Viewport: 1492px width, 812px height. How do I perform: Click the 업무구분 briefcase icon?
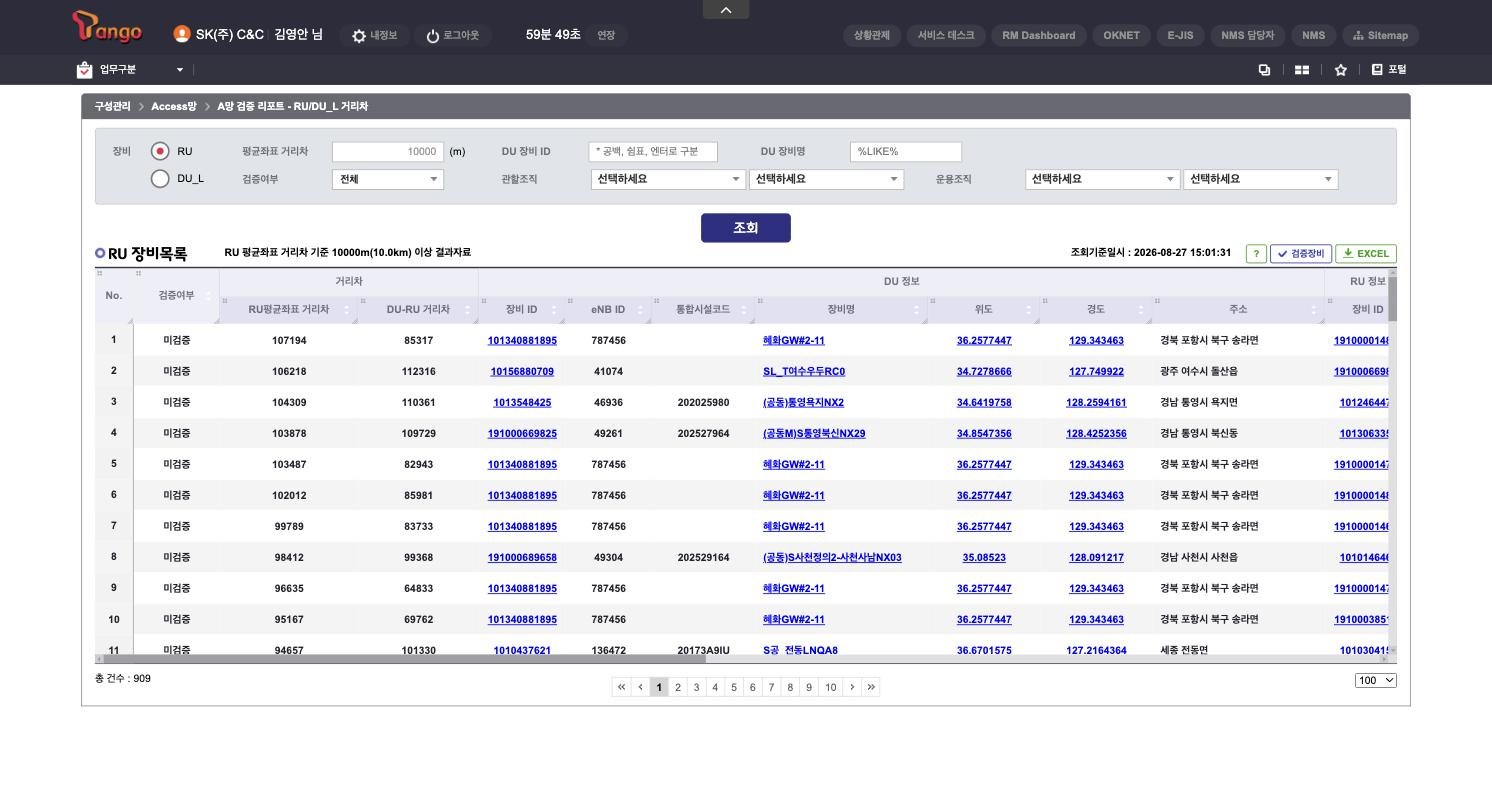(84, 70)
